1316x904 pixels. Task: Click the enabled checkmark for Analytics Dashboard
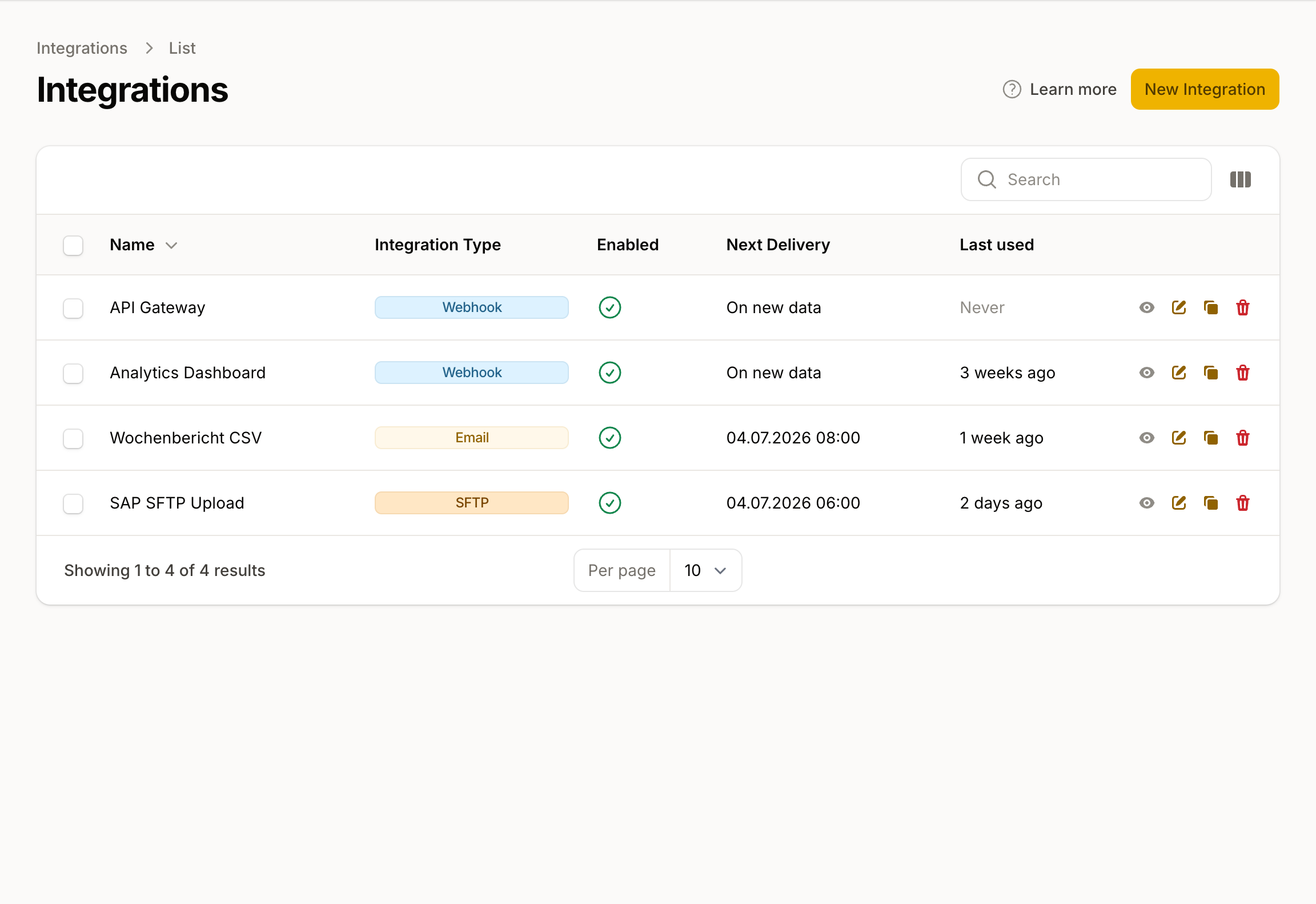609,373
